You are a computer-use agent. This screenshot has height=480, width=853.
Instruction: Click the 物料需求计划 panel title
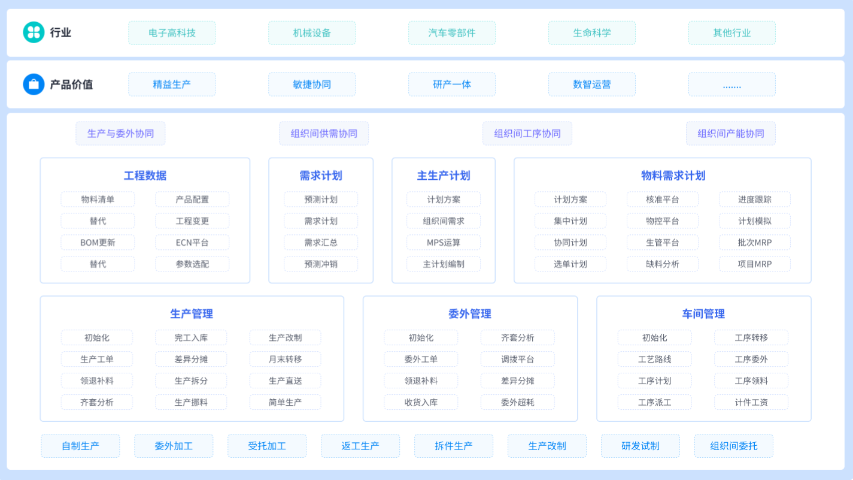(673, 175)
